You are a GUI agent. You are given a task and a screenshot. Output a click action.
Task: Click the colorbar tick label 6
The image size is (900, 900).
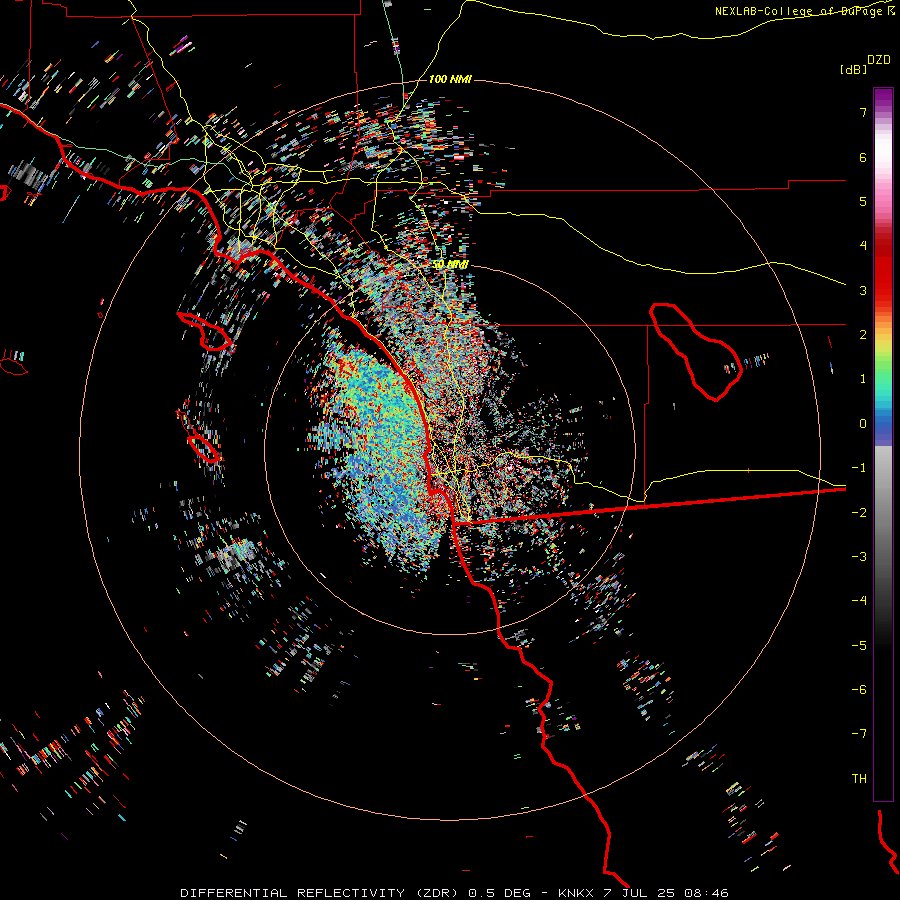click(x=863, y=157)
